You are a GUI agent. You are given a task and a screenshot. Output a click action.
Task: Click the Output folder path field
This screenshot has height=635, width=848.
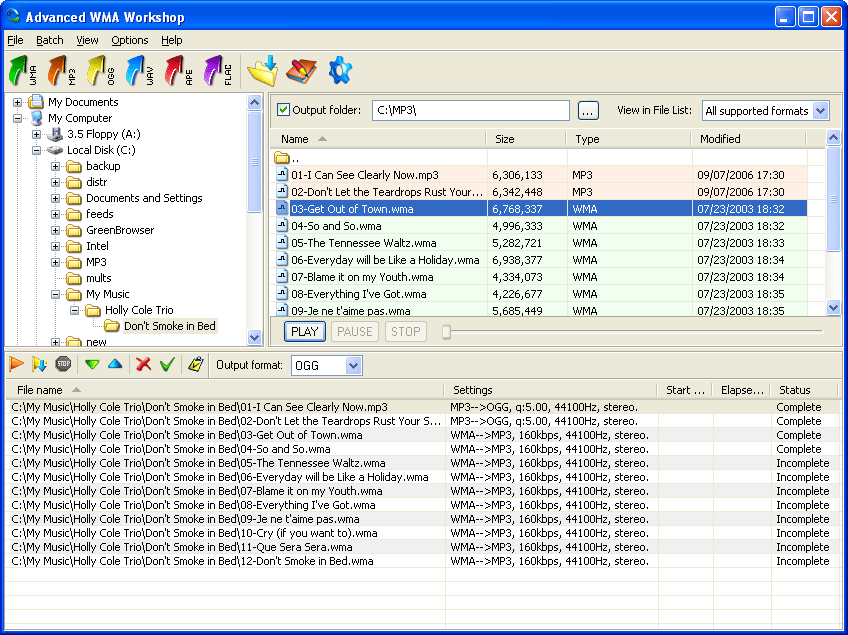(471, 110)
